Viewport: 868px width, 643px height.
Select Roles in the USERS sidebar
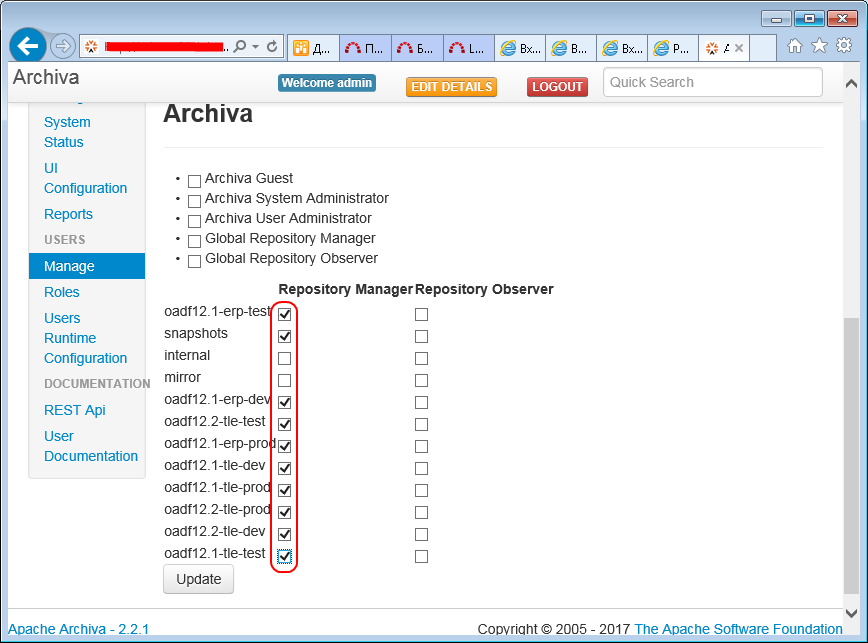pos(62,292)
